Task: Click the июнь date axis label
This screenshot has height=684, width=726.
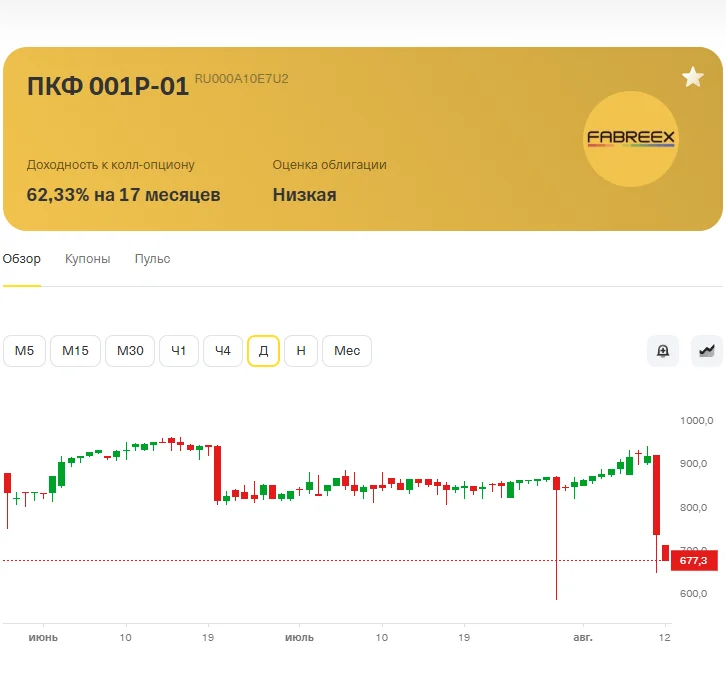Action: coord(43,638)
